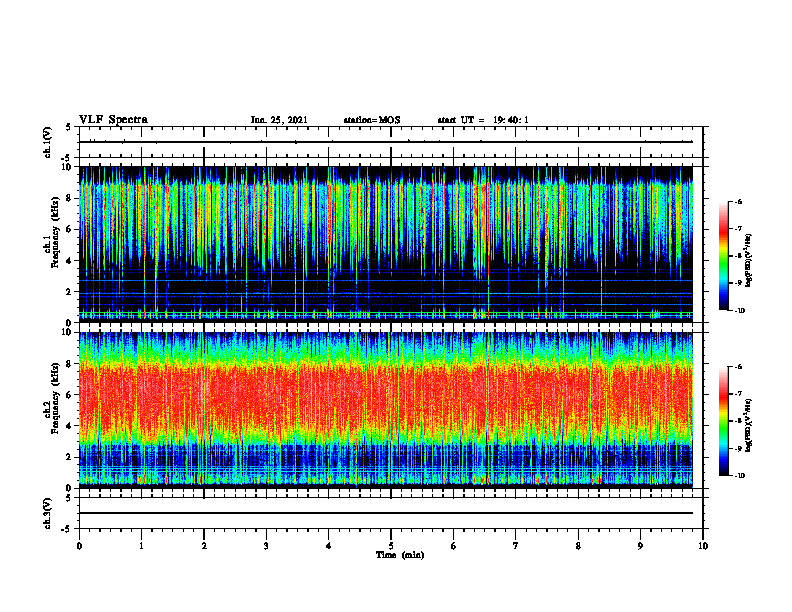Click the time axis tick label "9"
Screen dimensions: 792x612
tap(640, 546)
